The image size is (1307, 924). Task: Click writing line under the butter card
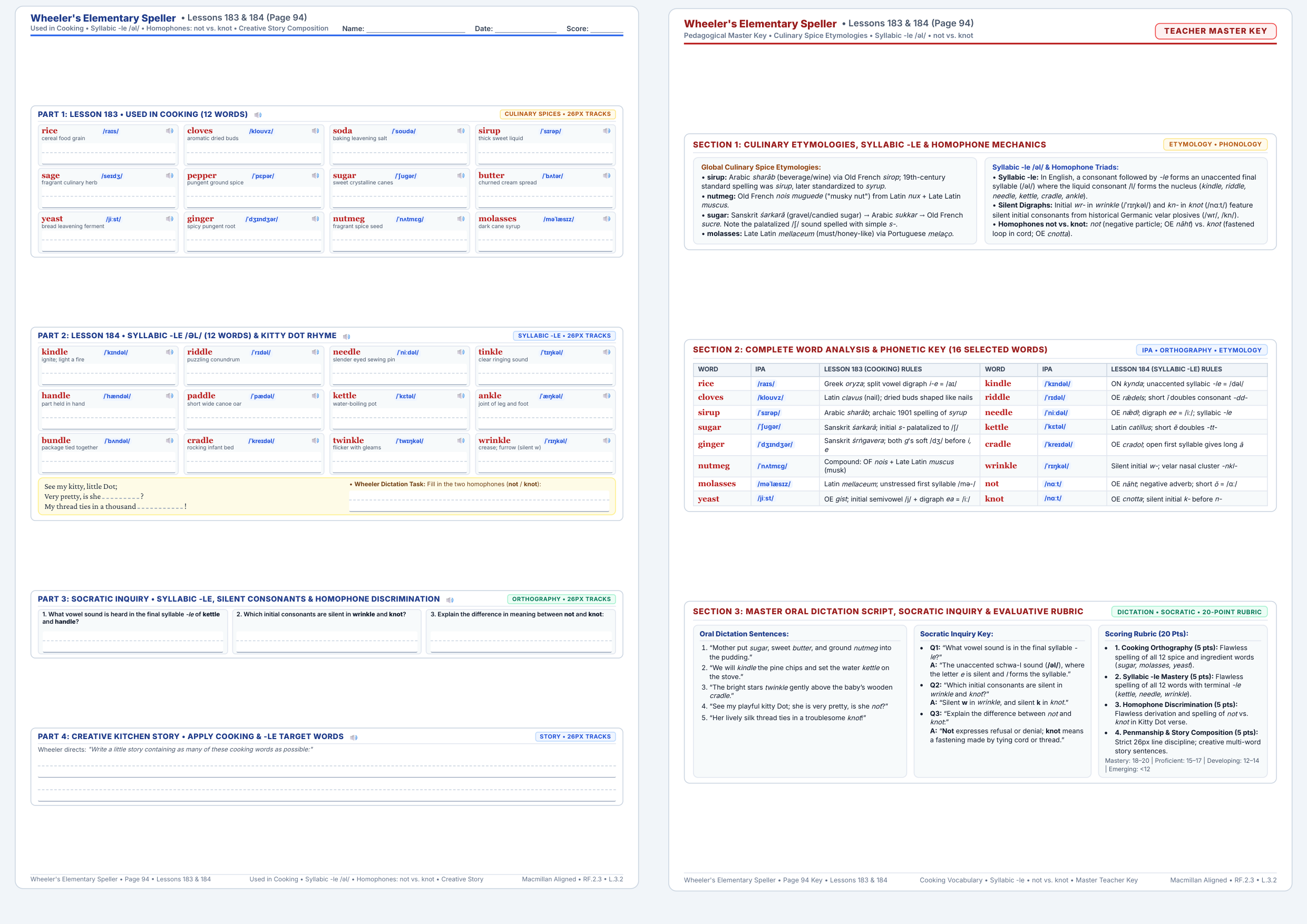point(545,197)
